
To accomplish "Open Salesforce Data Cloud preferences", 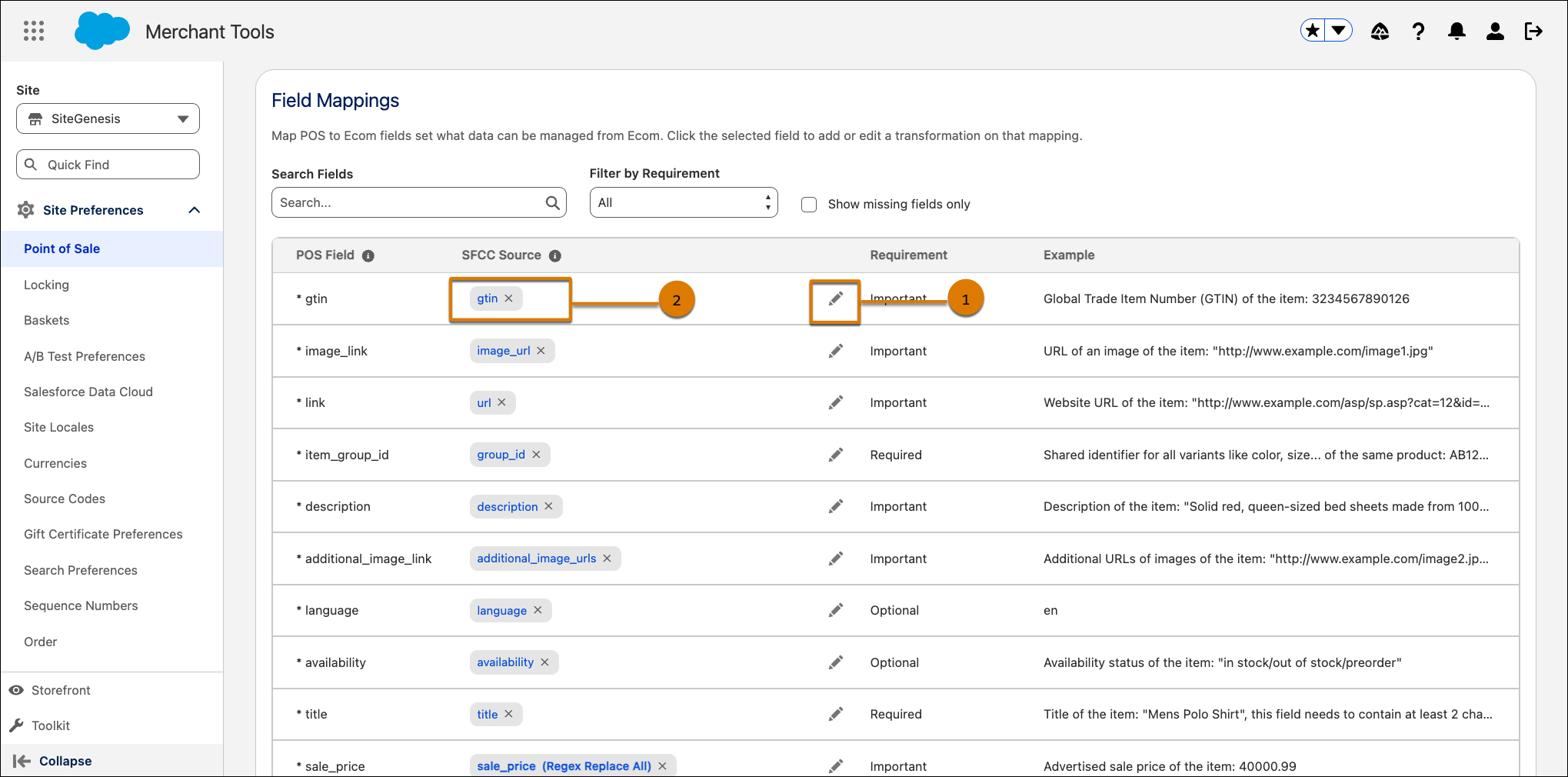I will point(88,392).
